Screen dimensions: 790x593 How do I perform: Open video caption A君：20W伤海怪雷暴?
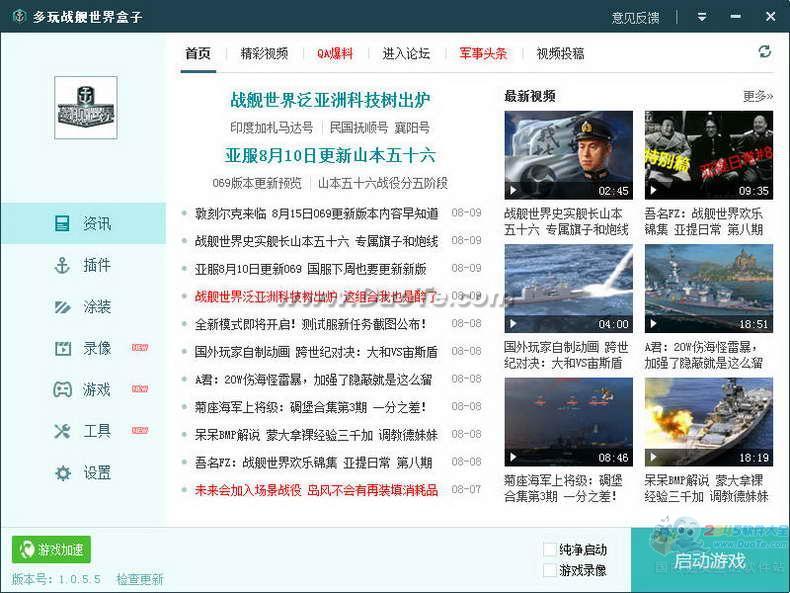[x=704, y=355]
